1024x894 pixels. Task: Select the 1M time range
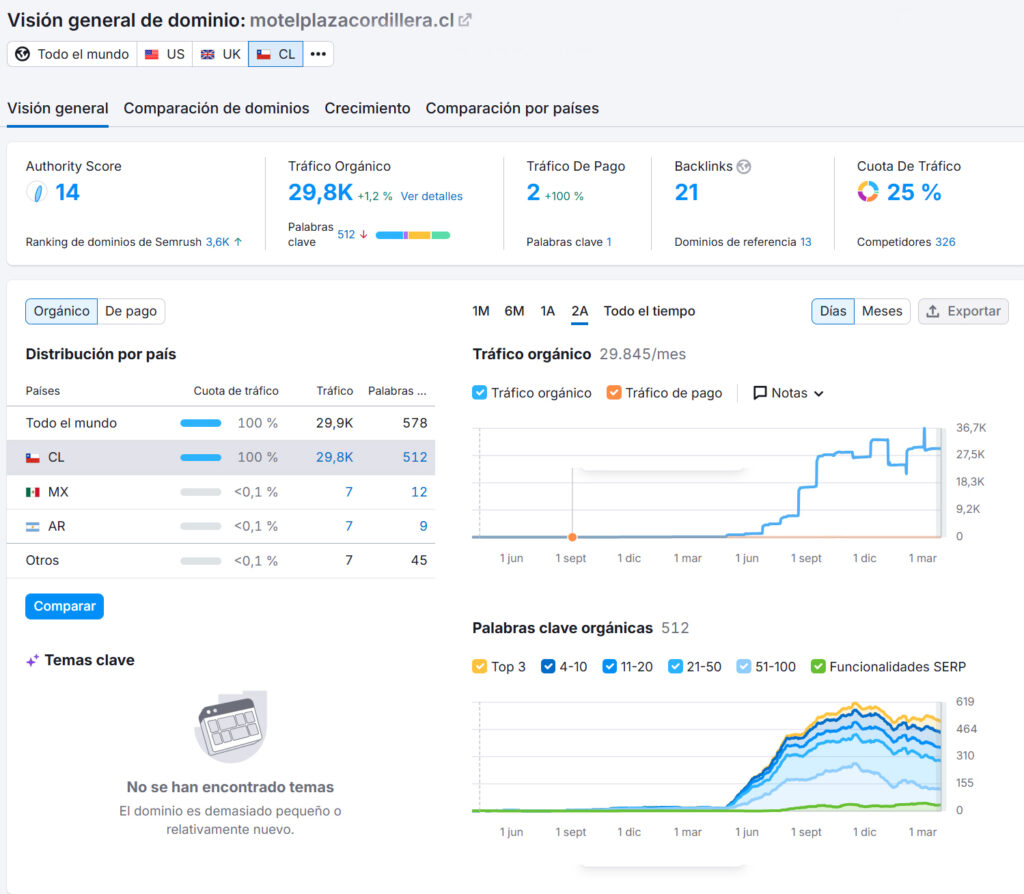481,311
